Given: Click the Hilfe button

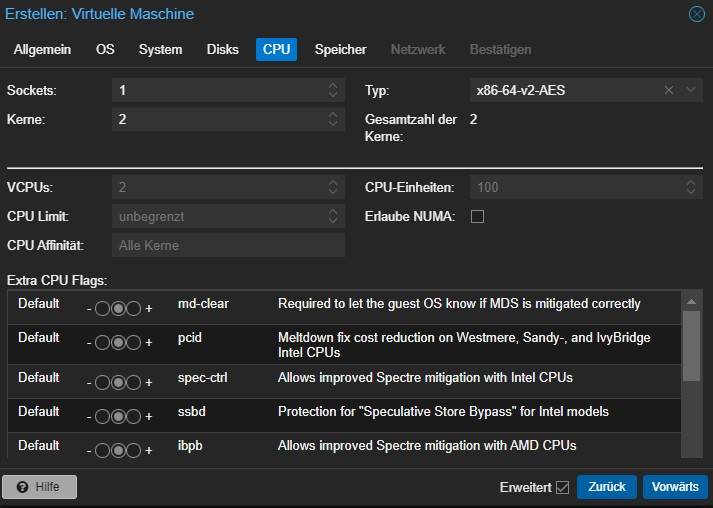Looking at the screenshot, I should tap(40, 487).
